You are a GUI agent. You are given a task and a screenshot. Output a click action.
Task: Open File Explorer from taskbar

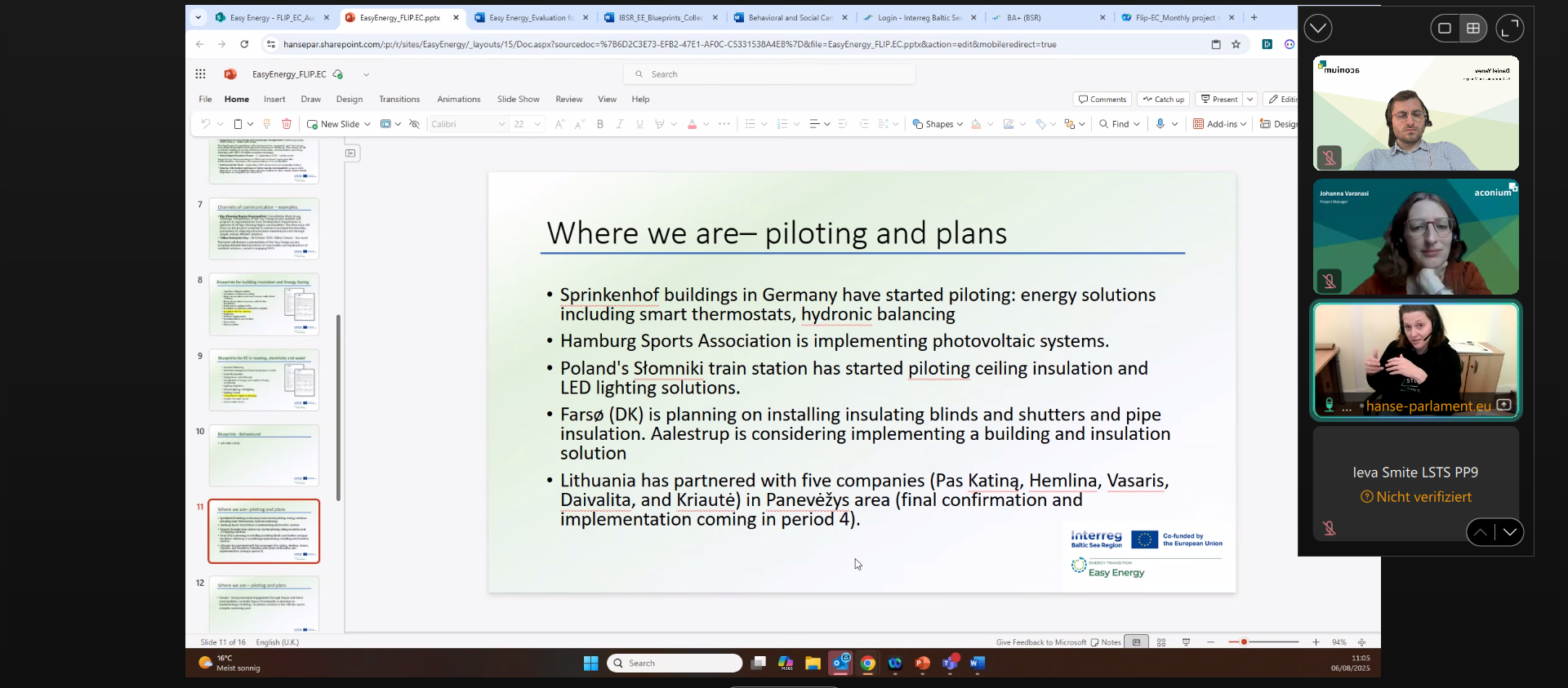point(813,664)
